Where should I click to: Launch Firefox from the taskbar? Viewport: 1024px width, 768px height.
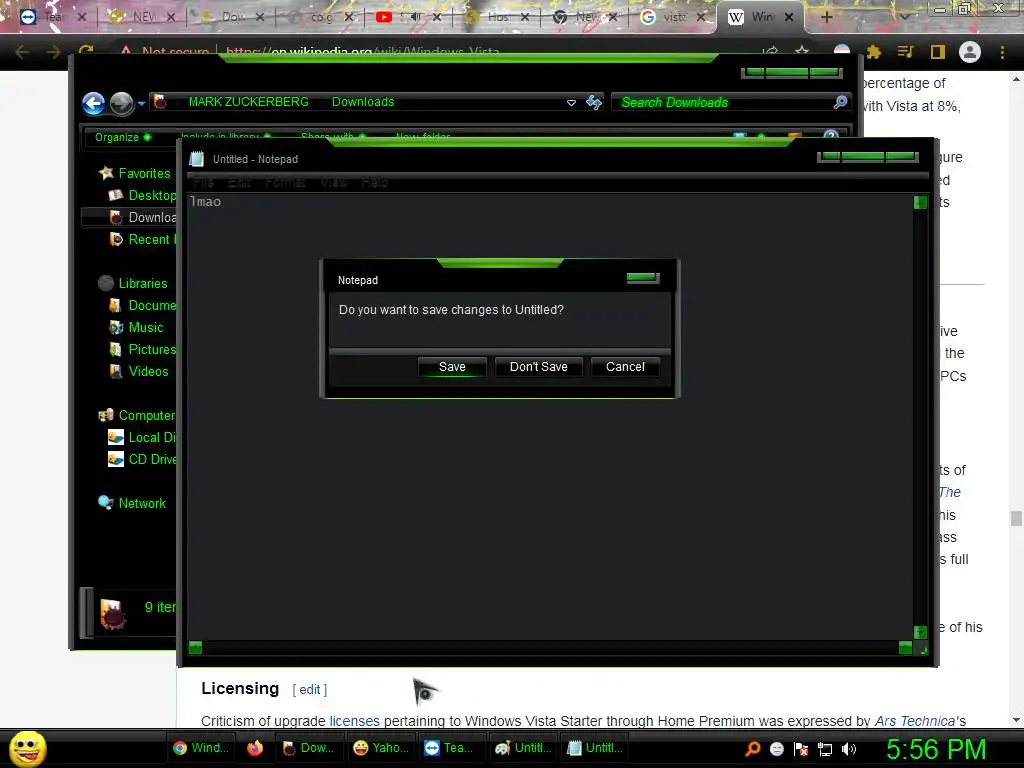click(255, 748)
